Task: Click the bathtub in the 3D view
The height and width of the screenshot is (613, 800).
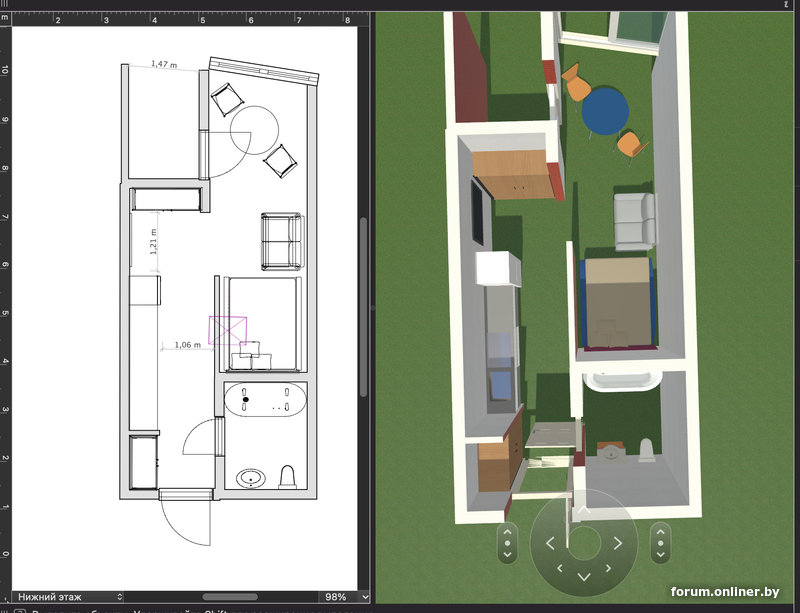Action: point(622,382)
